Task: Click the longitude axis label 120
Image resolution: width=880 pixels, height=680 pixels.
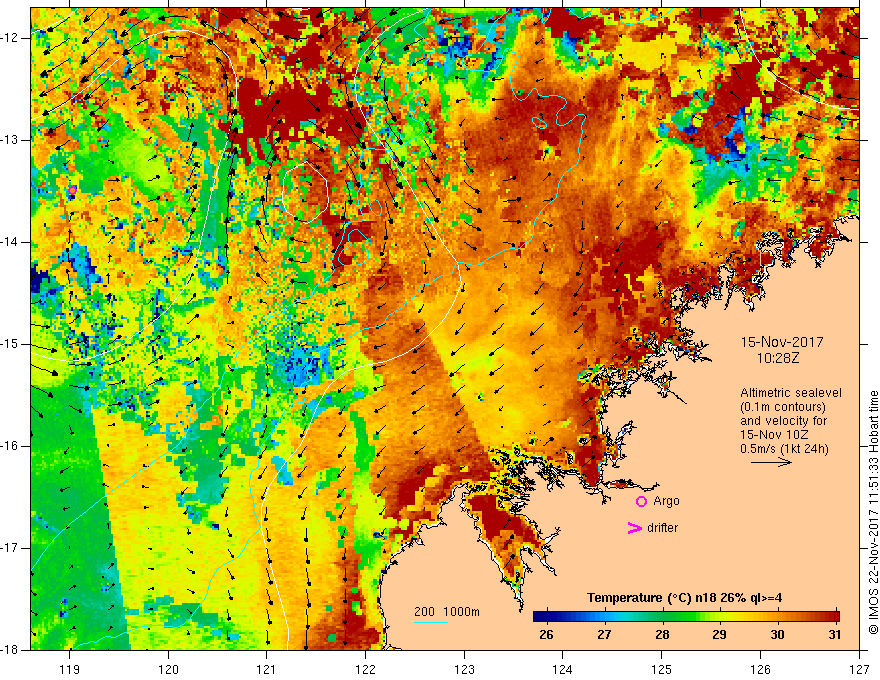Action: click(x=168, y=669)
